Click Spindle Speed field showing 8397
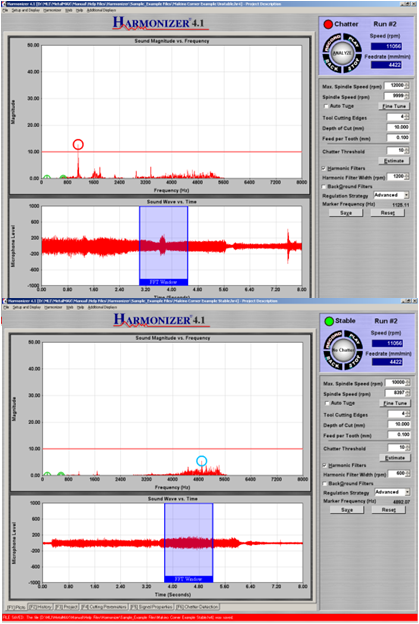Screen dimensions: 419x624 [x=396, y=393]
